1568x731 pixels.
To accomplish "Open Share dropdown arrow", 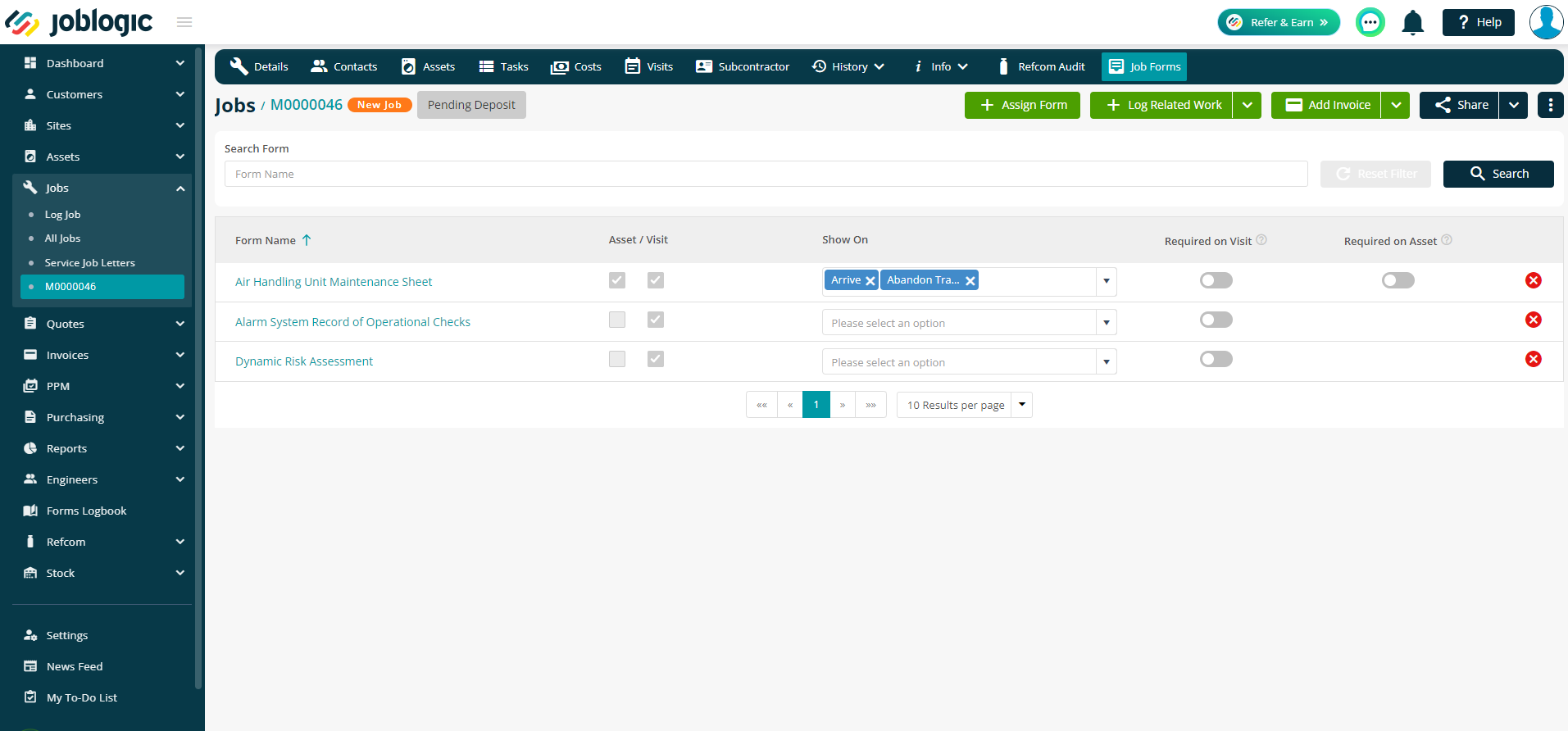I will pos(1513,105).
